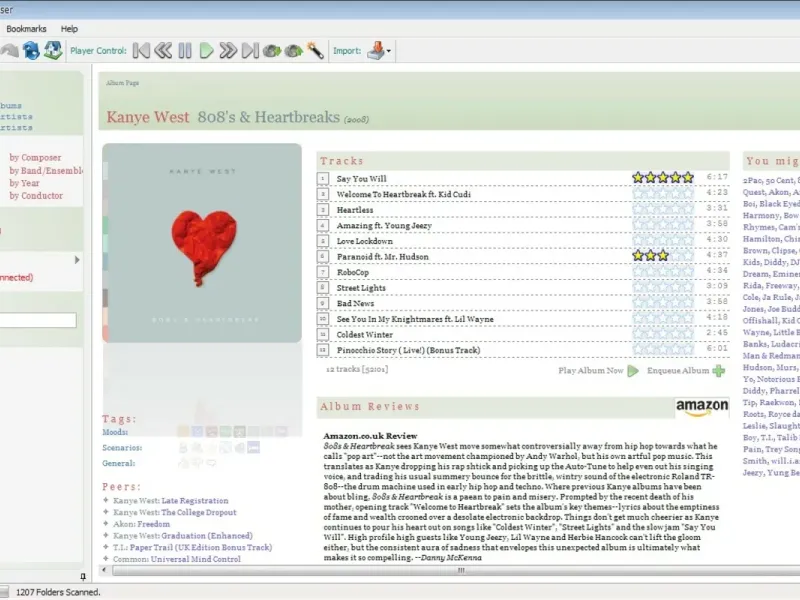Click the second grey disc with green arrow icon
Image resolution: width=800 pixels, height=600 pixels.
[294, 51]
